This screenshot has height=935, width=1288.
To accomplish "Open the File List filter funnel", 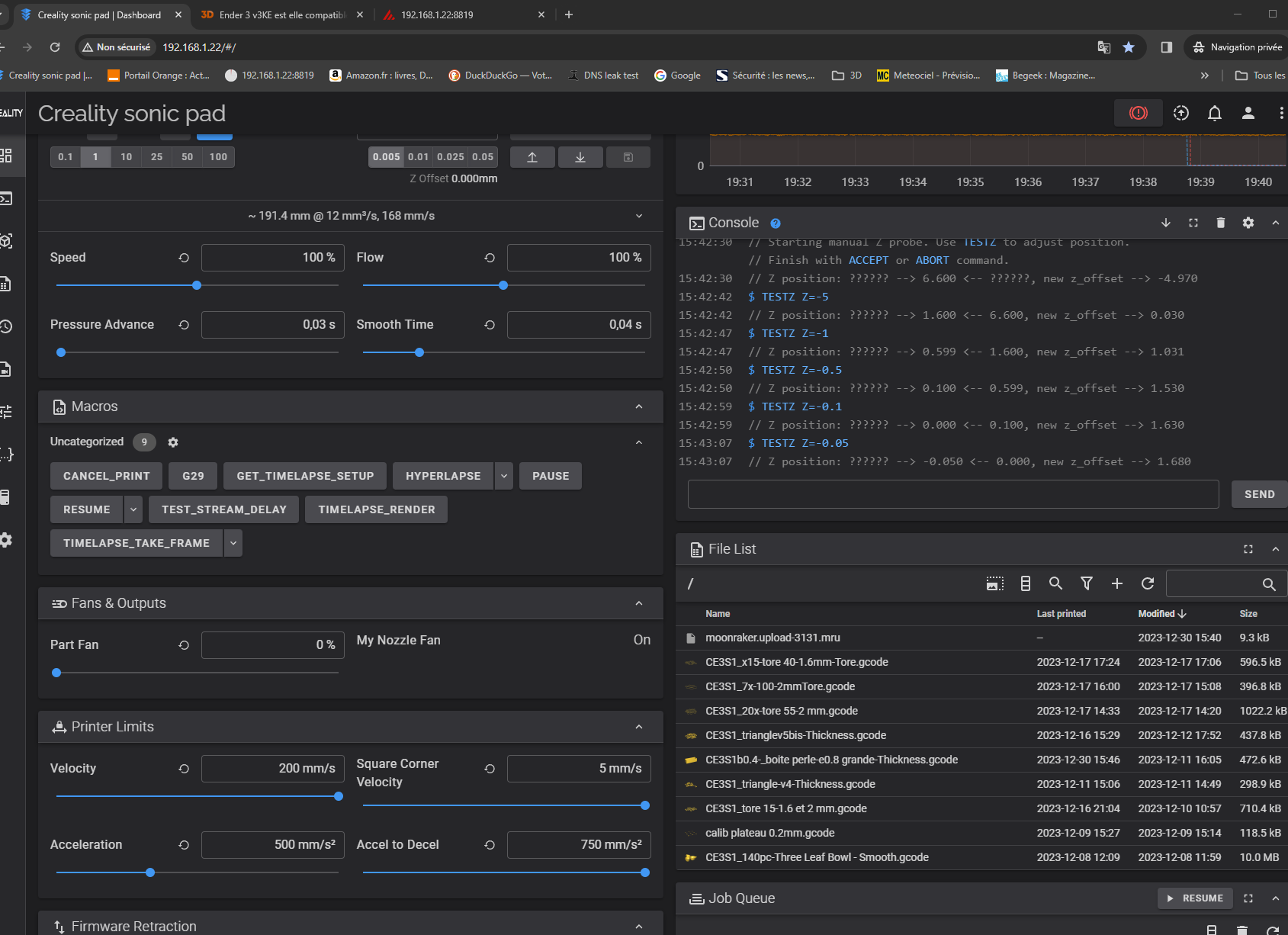I will 1086,583.
